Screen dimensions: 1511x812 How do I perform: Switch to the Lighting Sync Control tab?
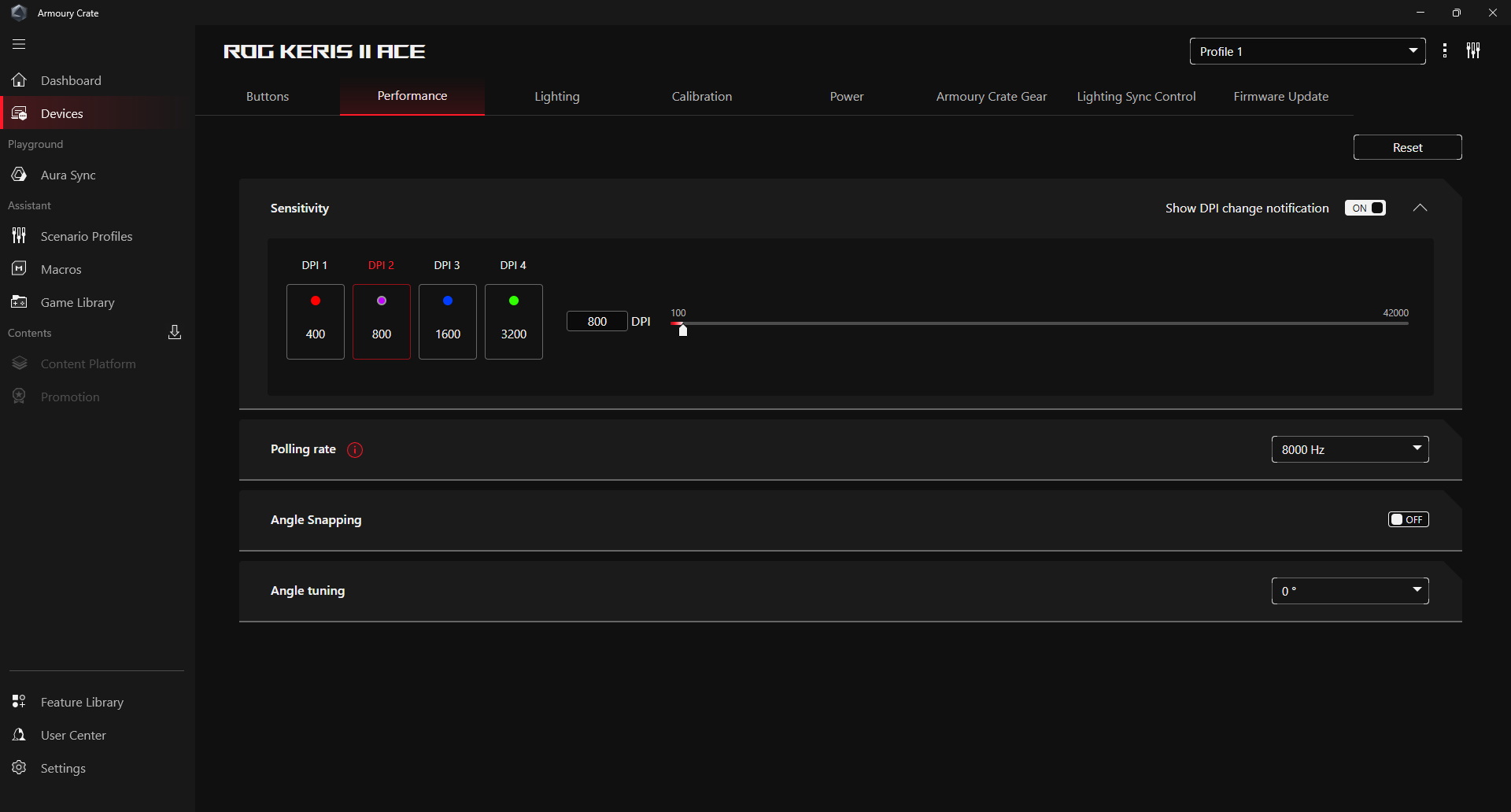click(x=1136, y=96)
